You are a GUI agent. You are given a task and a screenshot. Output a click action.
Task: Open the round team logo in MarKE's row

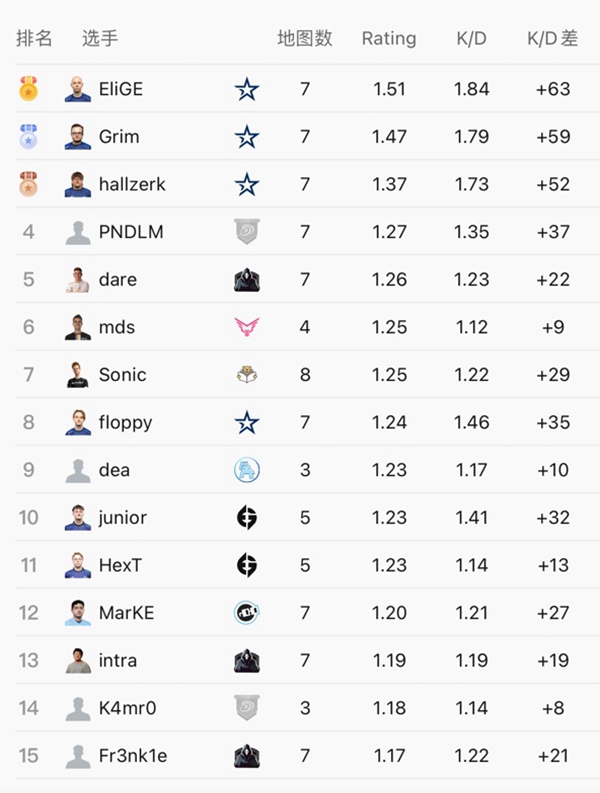247,612
